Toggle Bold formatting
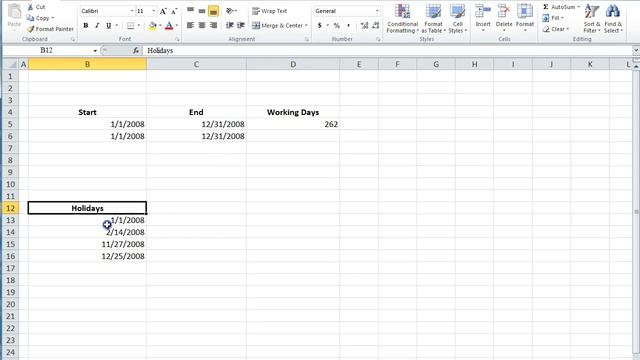 (x=86, y=25)
